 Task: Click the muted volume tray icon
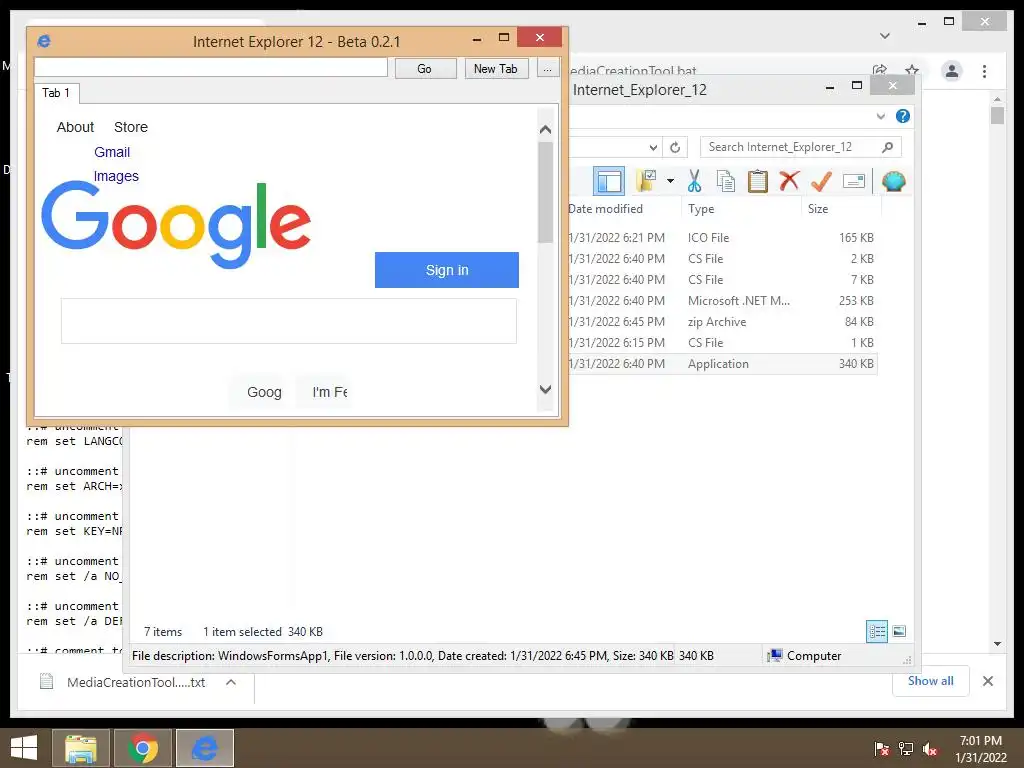point(930,749)
